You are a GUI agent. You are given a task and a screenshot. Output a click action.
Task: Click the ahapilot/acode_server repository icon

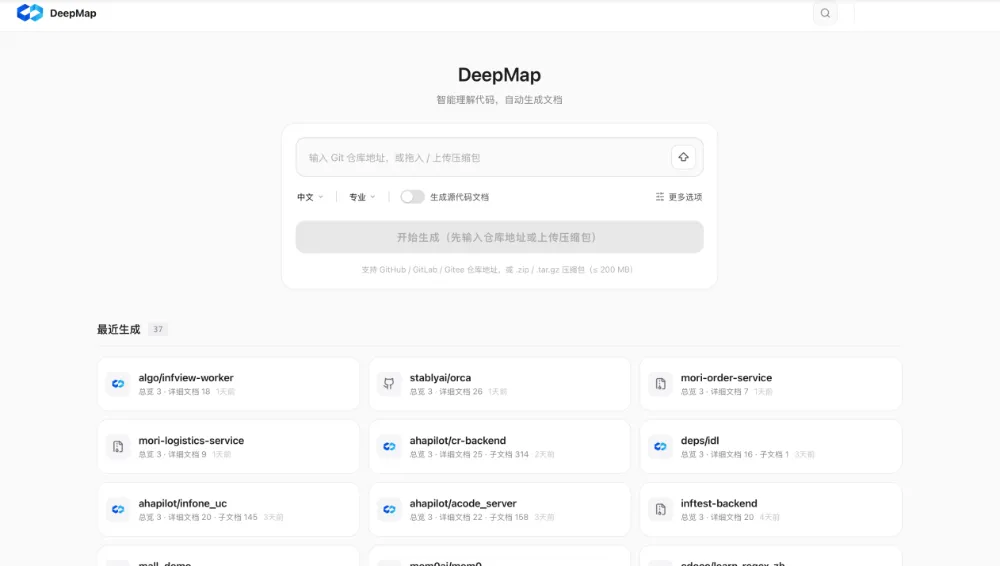(389, 509)
